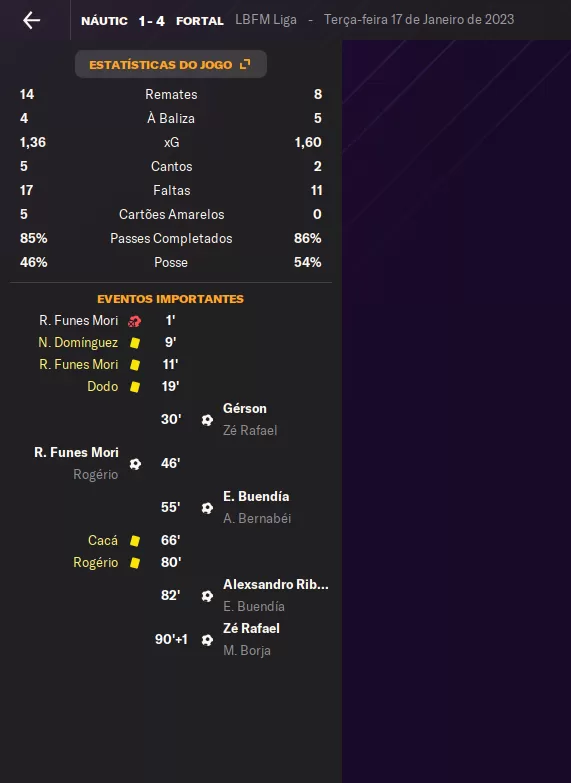
Task: Click the goal ball icon at 30'
Action: point(207,420)
